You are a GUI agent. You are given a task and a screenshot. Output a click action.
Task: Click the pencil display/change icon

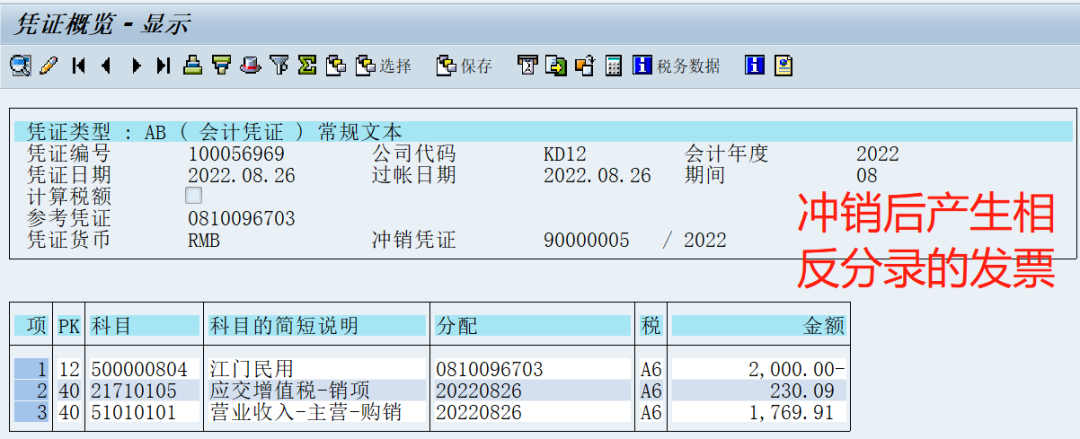click(x=48, y=65)
